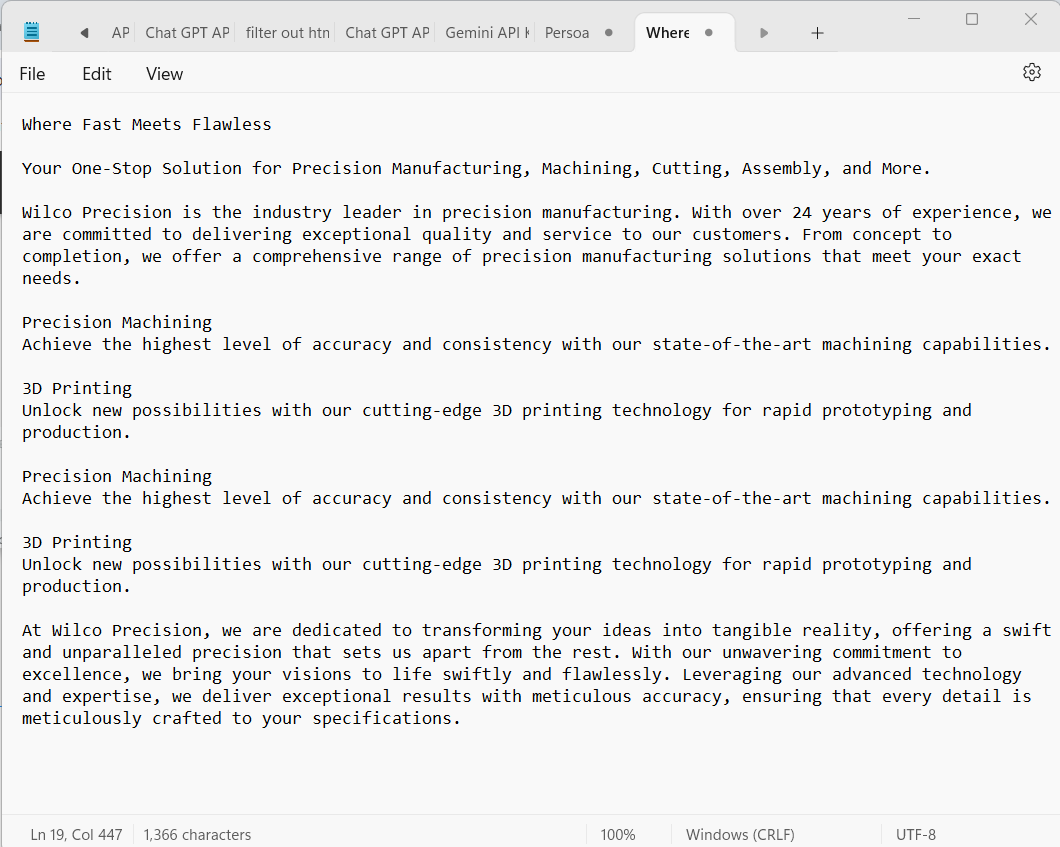Switch to Persoa tab

pyautogui.click(x=567, y=32)
